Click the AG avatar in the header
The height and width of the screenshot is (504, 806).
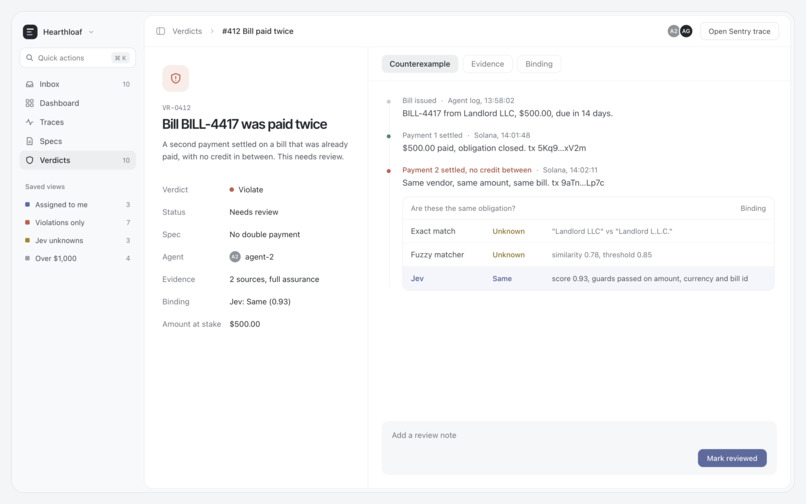click(686, 31)
